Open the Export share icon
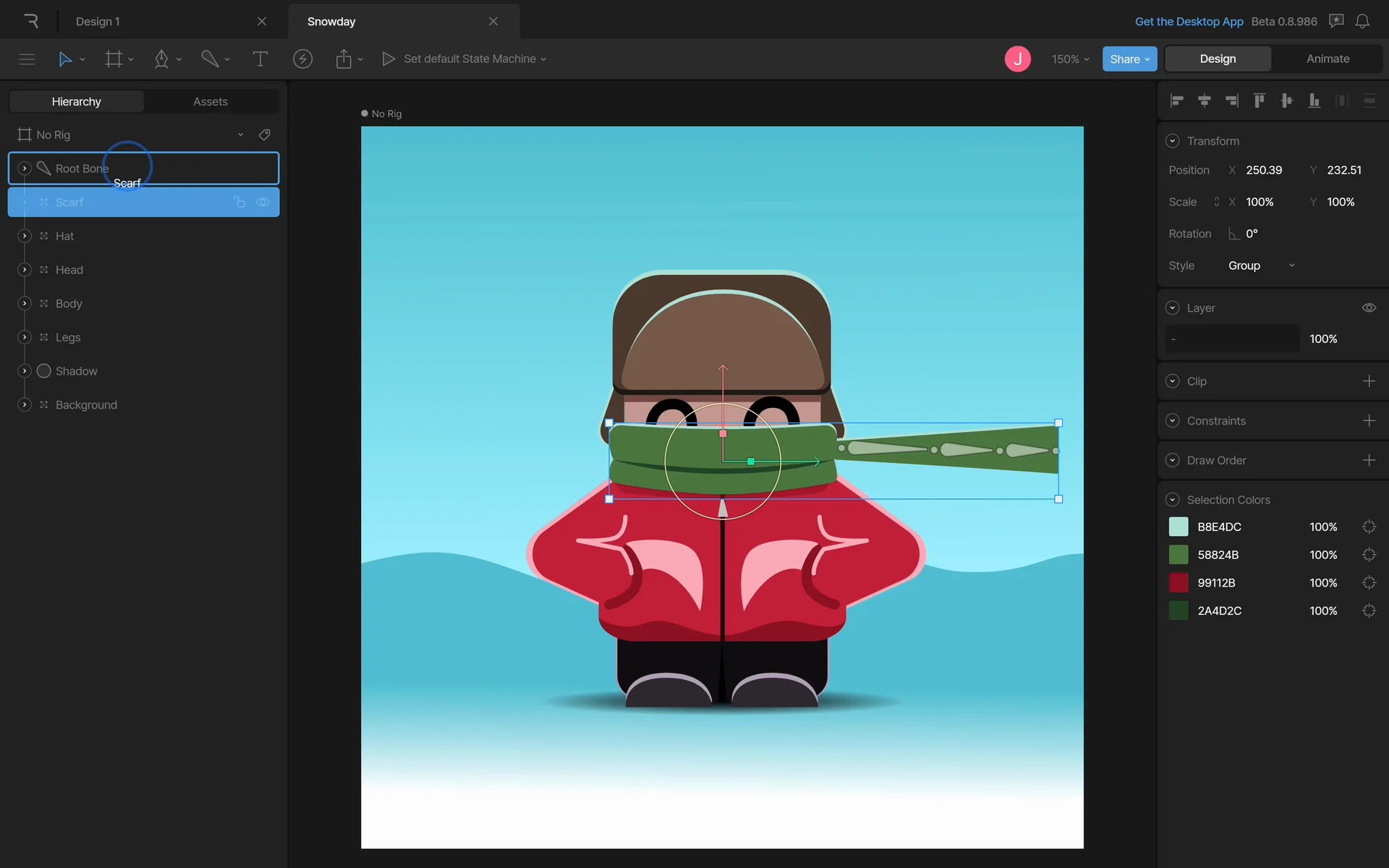Screen dimensions: 1389x868 [x=344, y=59]
